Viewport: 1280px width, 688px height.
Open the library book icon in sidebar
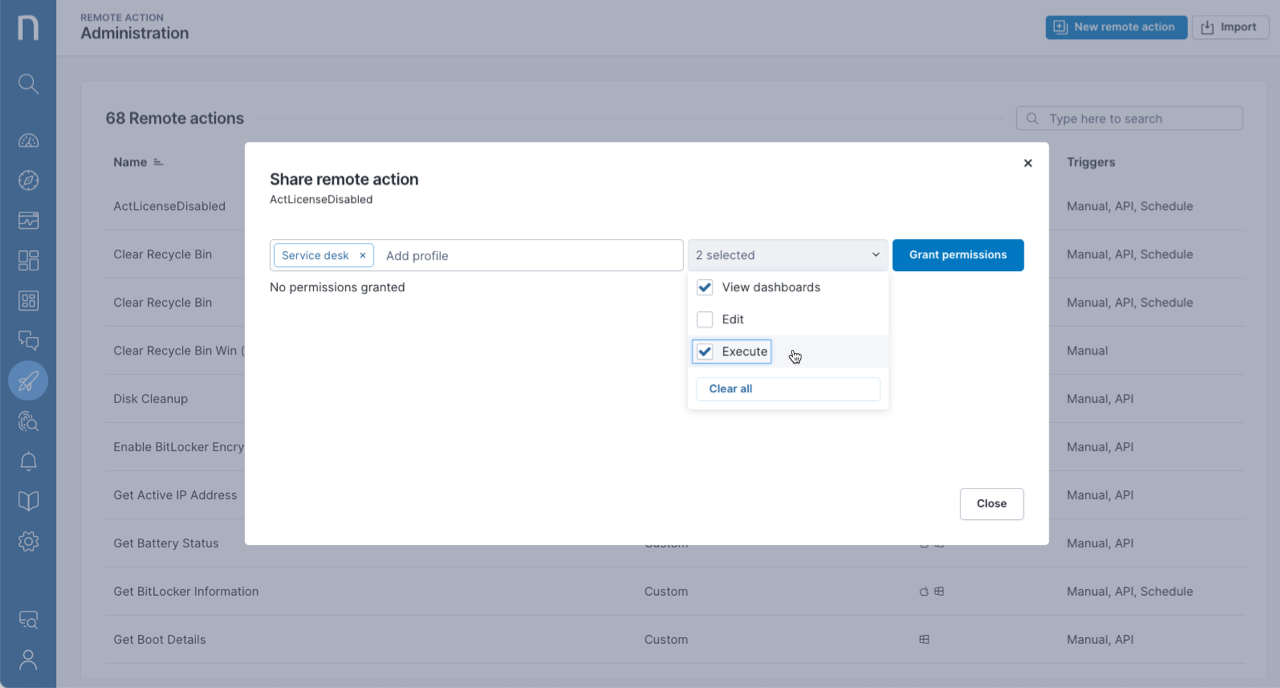28,501
